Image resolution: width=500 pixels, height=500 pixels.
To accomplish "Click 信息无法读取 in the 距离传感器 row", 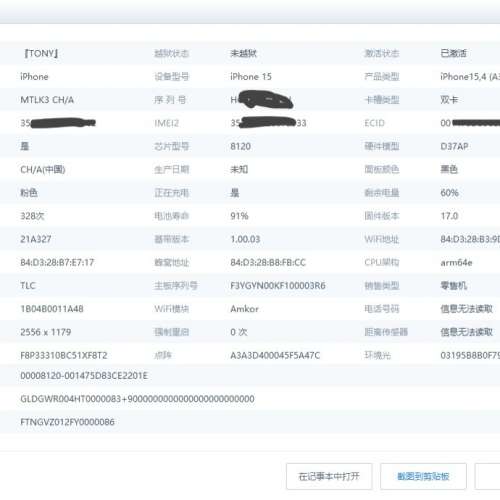I will click(x=467, y=332).
